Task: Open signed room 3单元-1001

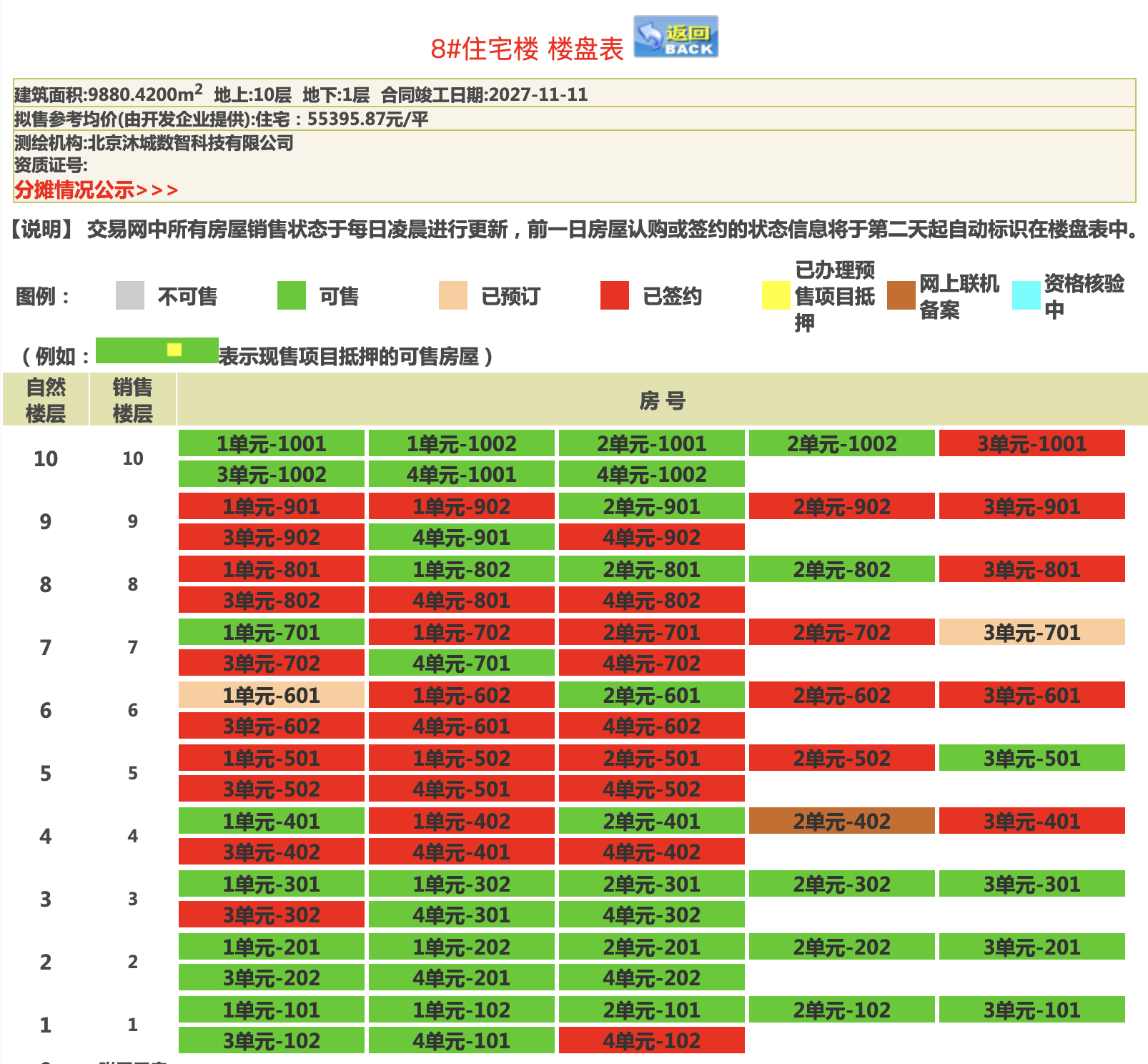Action: (x=1031, y=443)
